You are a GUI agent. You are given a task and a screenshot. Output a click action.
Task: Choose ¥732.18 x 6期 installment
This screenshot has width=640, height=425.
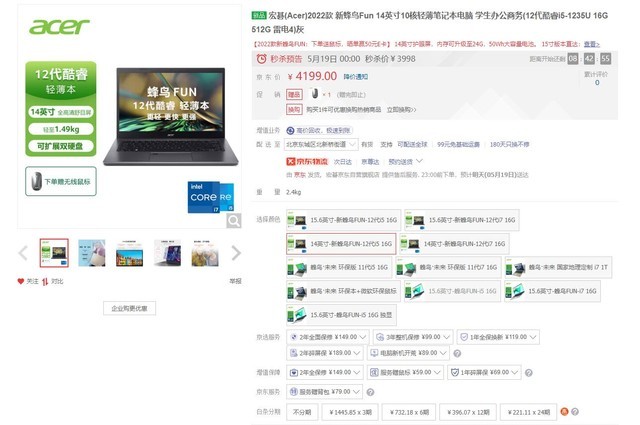click(x=409, y=412)
